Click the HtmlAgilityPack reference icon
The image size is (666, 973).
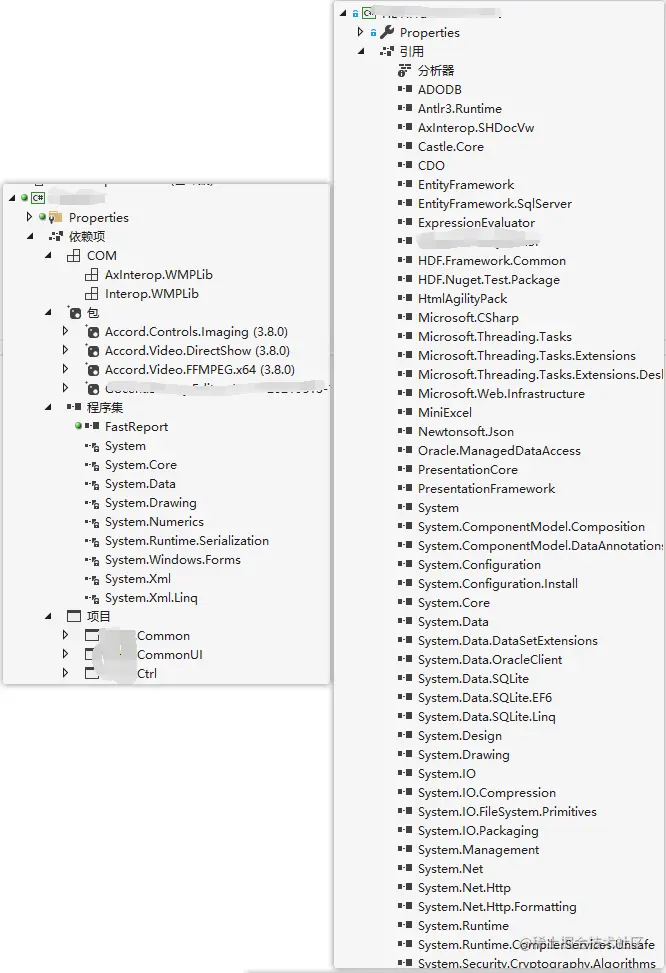[x=405, y=298]
